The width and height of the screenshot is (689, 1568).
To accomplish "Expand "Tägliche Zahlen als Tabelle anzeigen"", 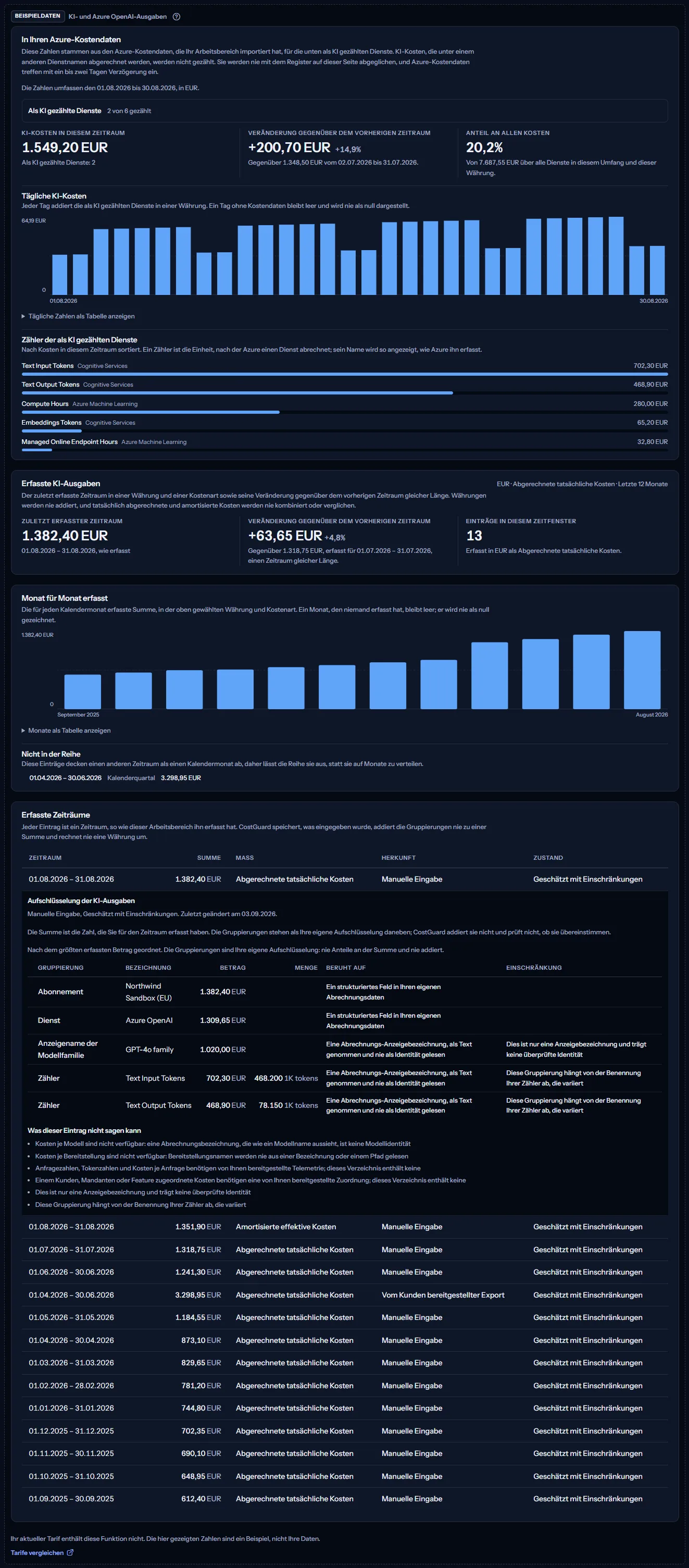I will [x=79, y=316].
